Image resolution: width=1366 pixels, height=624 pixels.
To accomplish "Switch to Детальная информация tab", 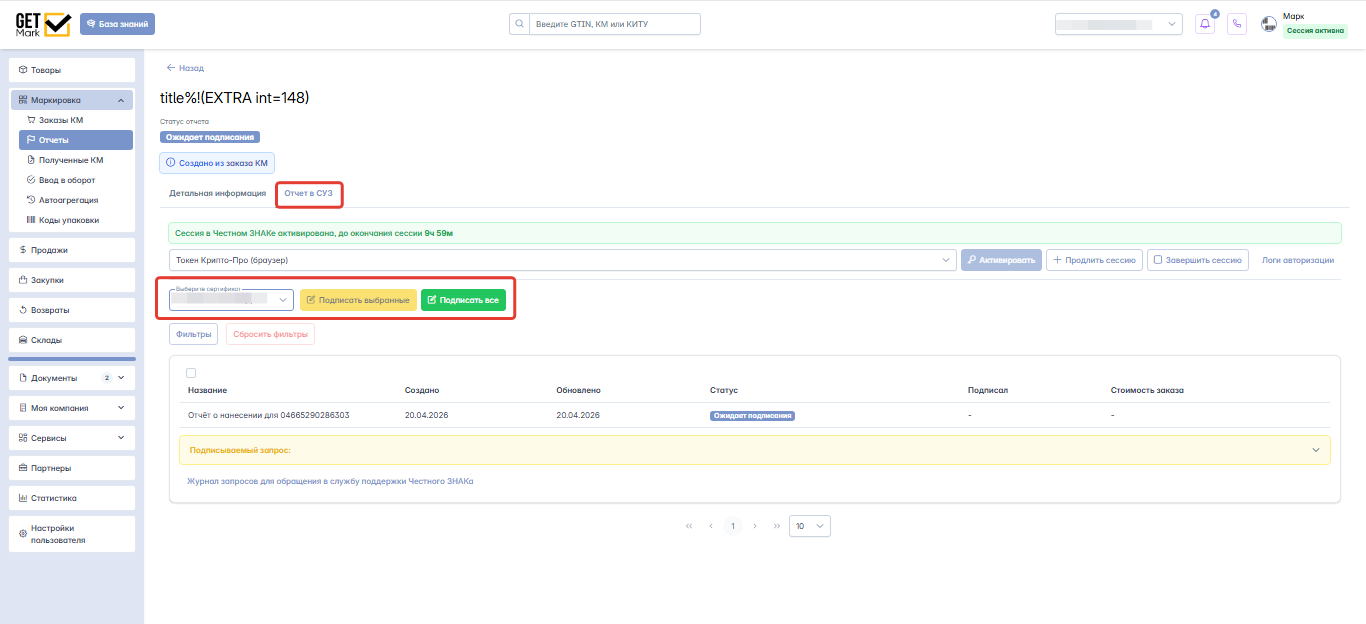I will [218, 193].
